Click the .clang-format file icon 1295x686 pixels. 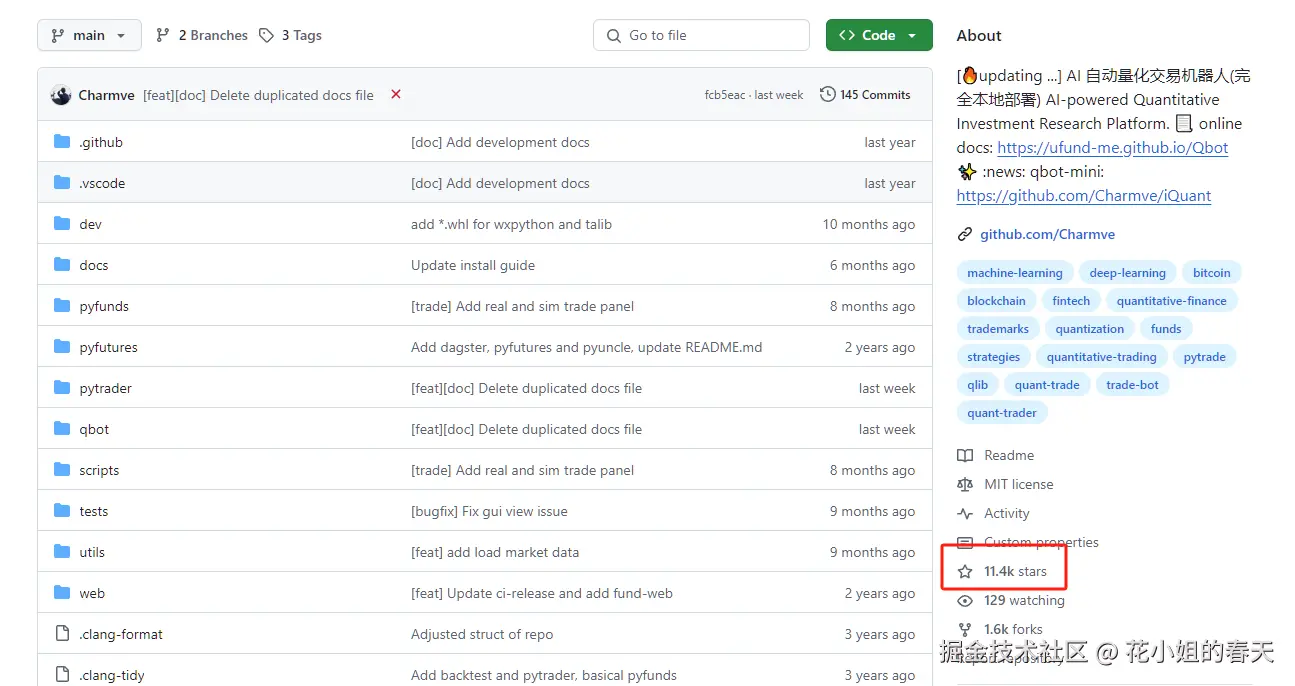pos(62,634)
